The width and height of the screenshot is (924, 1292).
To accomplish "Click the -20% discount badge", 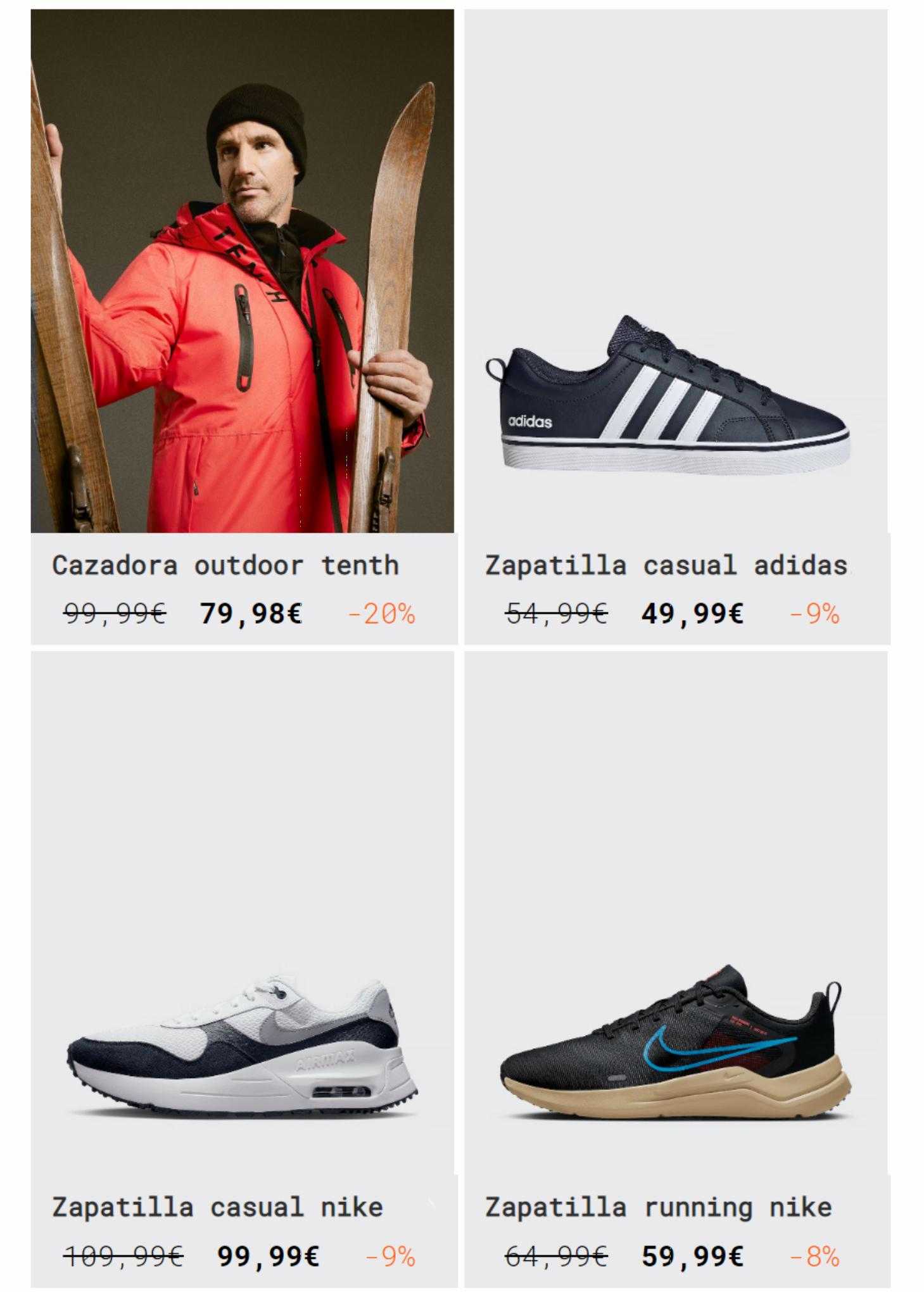I will pos(382,614).
